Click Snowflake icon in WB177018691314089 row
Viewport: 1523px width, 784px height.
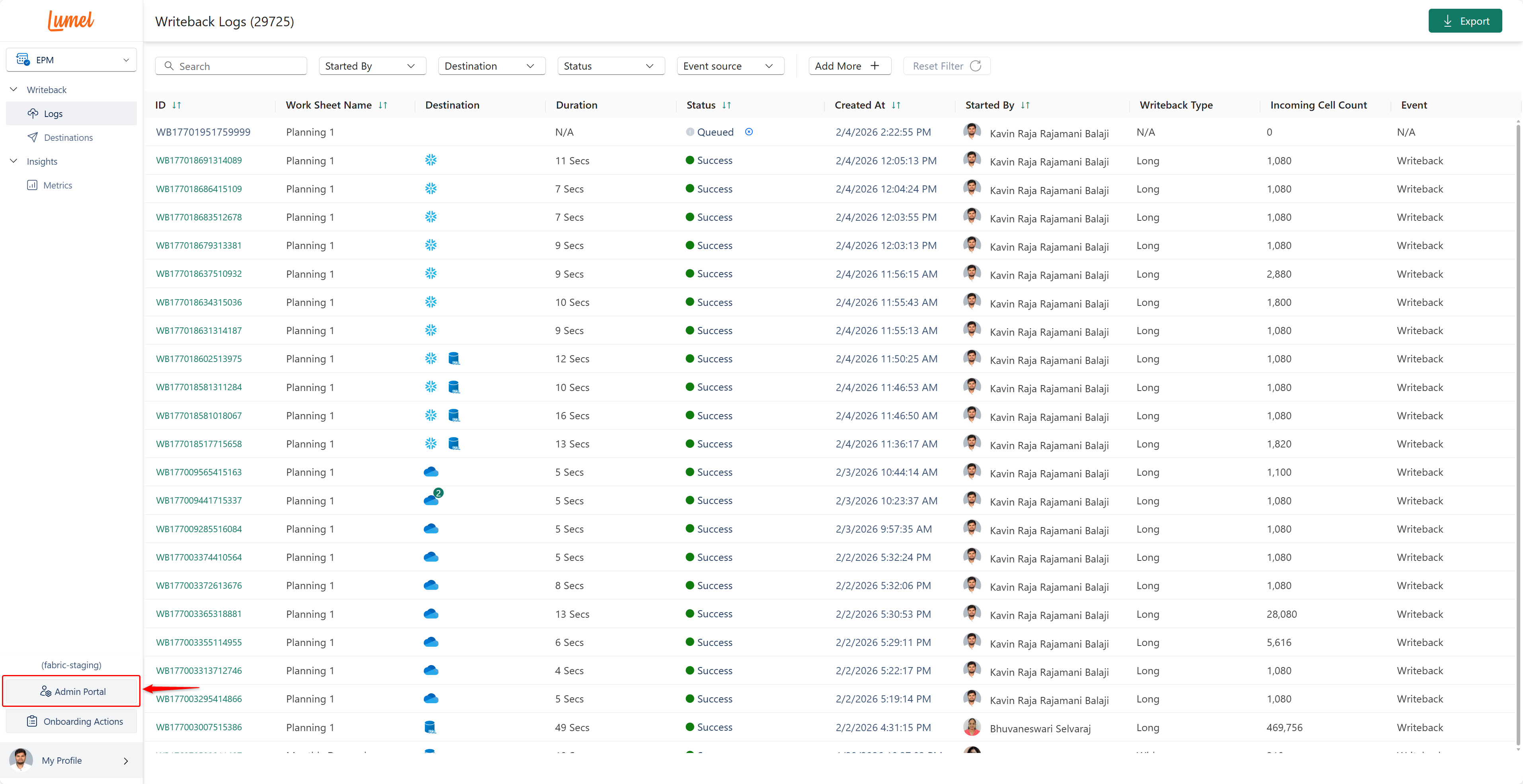(430, 160)
